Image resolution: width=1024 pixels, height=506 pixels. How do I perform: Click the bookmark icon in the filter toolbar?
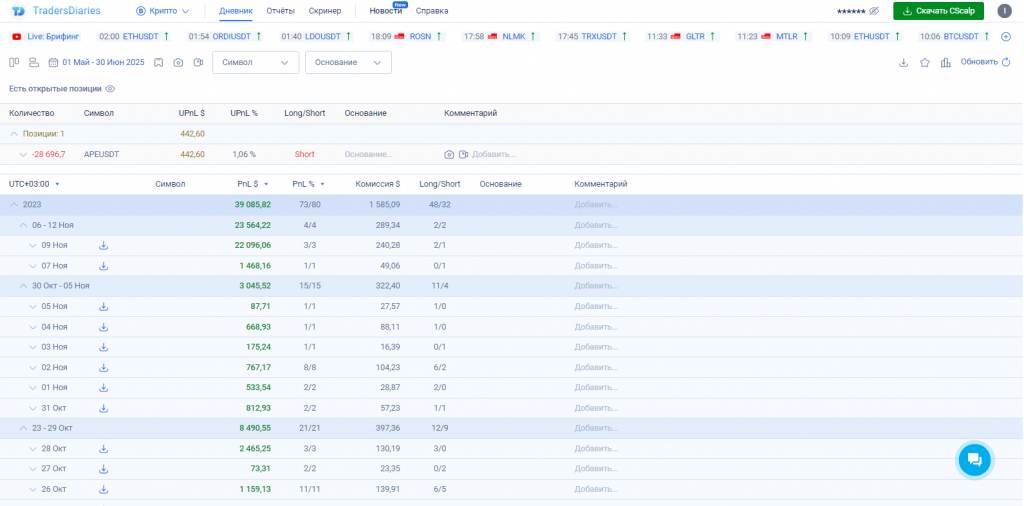(158, 62)
